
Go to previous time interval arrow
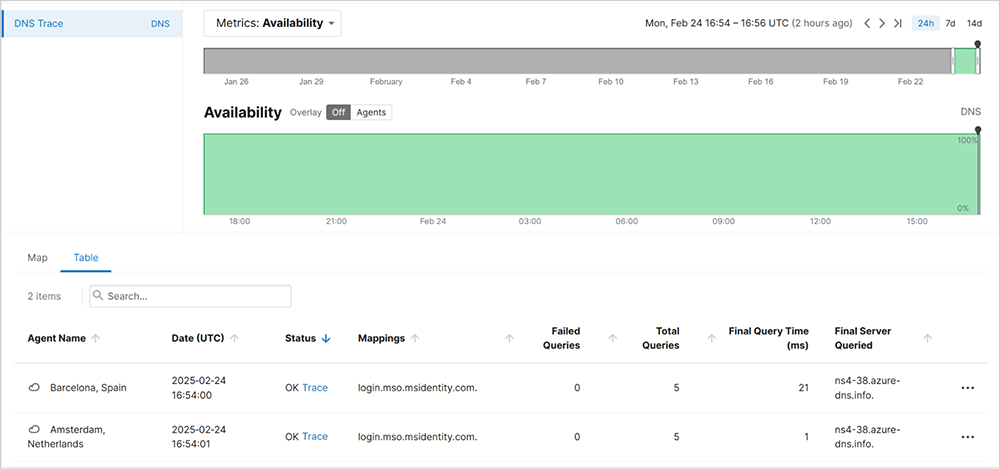[x=867, y=23]
